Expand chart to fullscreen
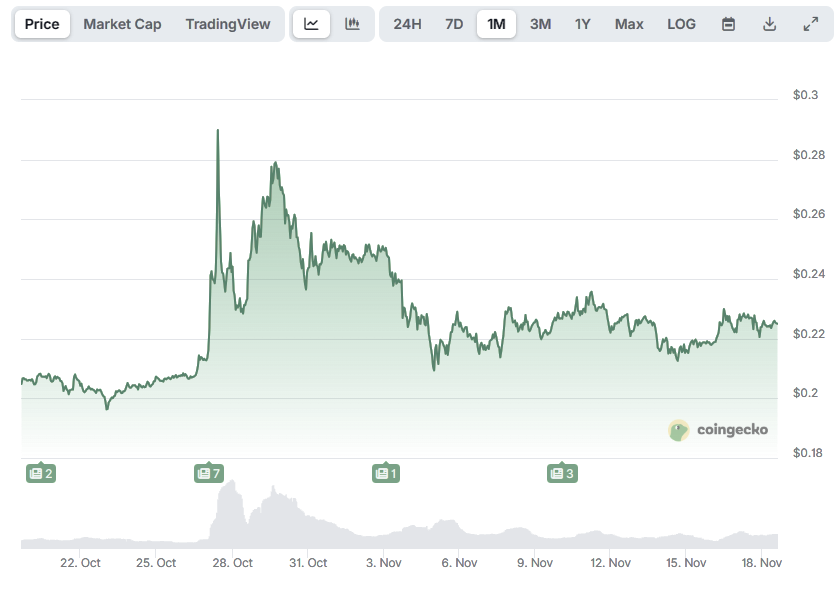838x591 pixels. click(810, 24)
